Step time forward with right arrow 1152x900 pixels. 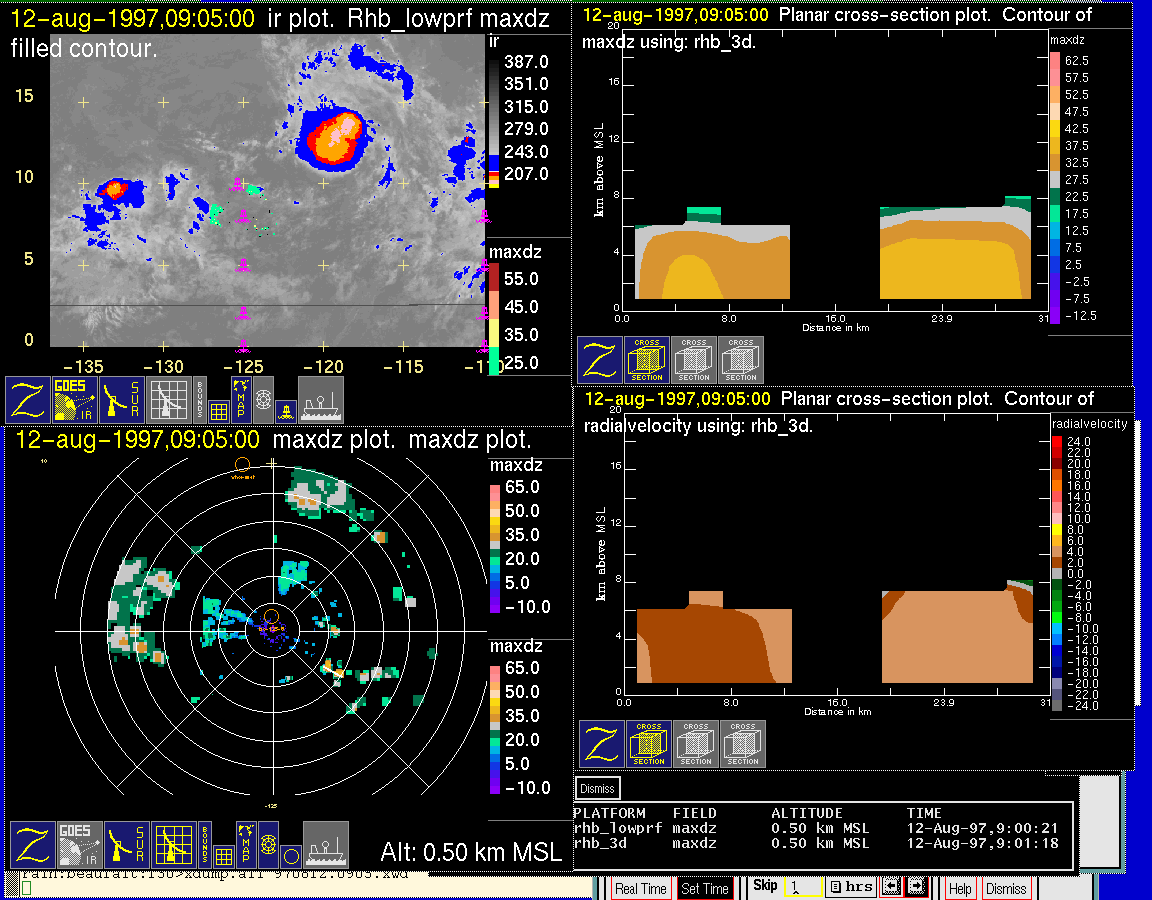(915, 887)
